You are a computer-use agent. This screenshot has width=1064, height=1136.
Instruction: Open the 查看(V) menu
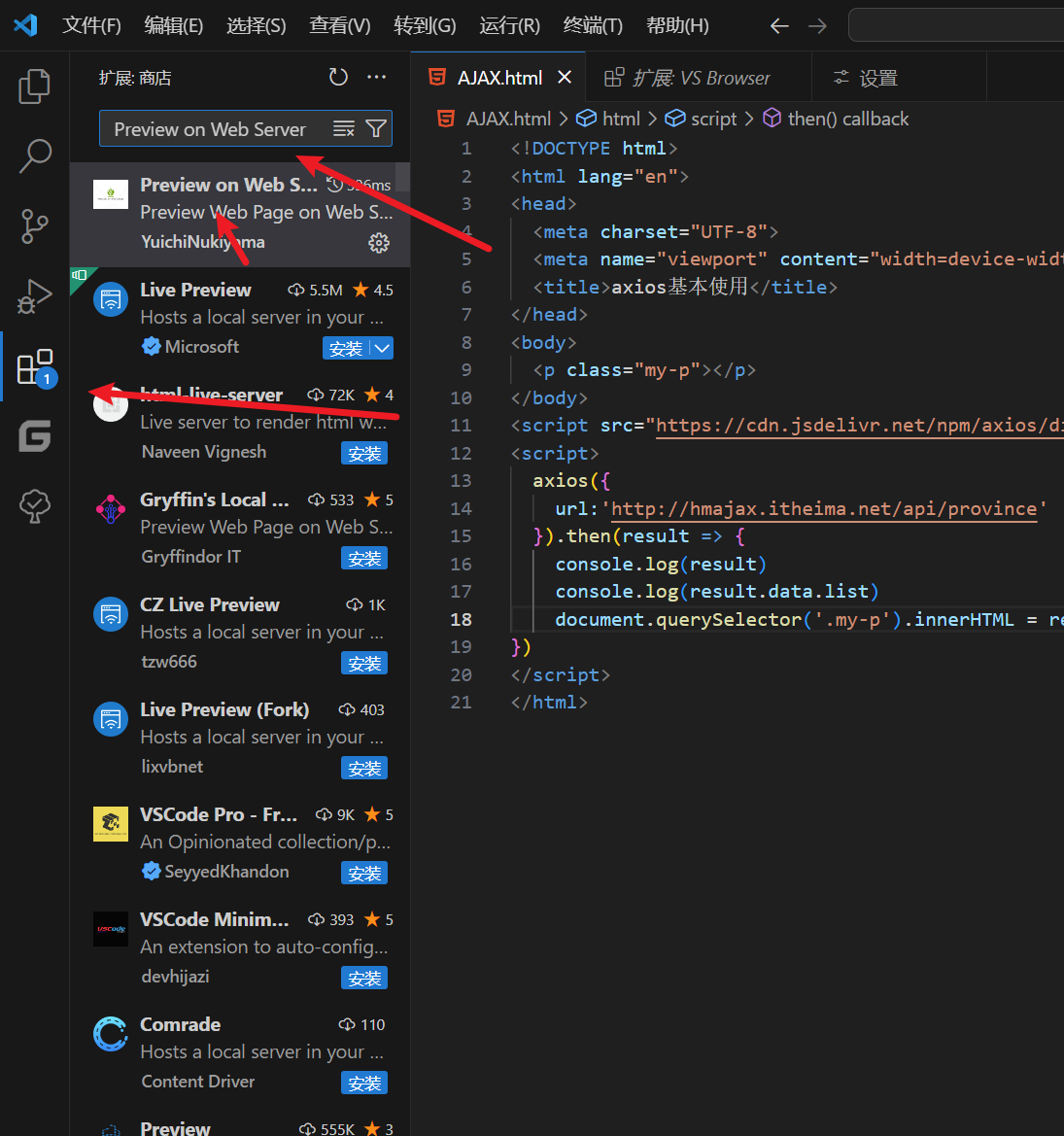coord(340,26)
